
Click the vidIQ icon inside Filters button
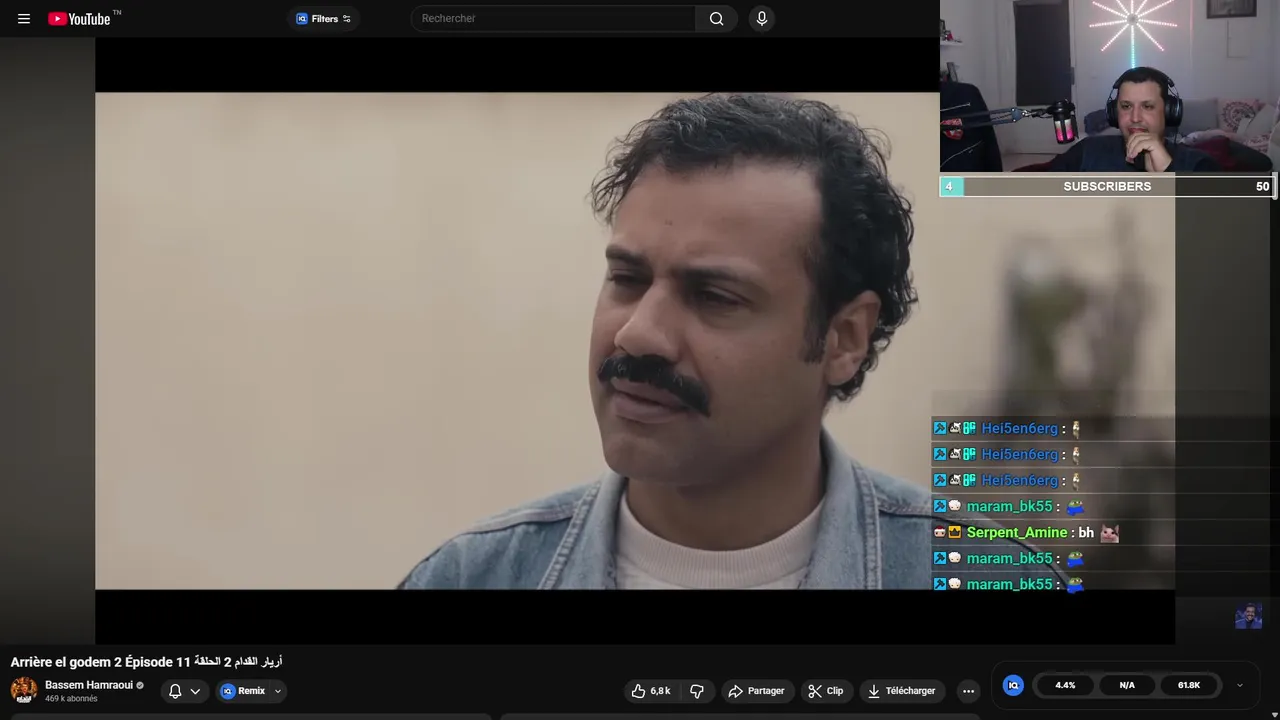pyautogui.click(x=302, y=18)
